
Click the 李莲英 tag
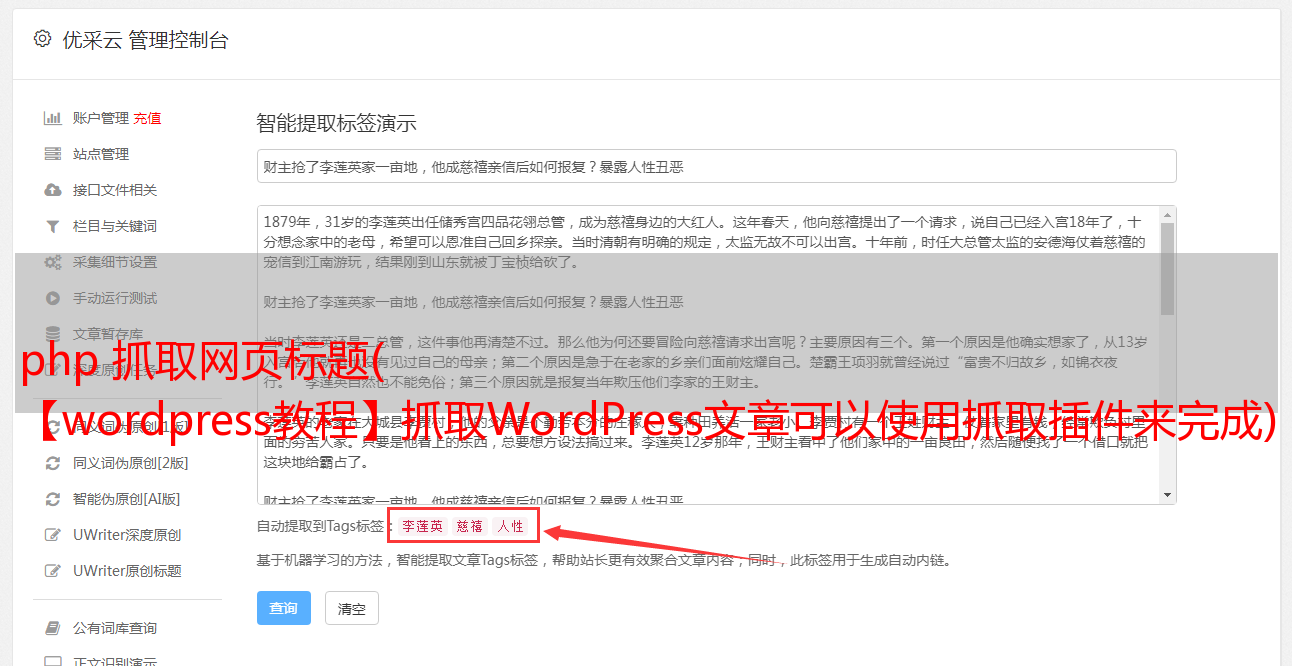(x=423, y=526)
